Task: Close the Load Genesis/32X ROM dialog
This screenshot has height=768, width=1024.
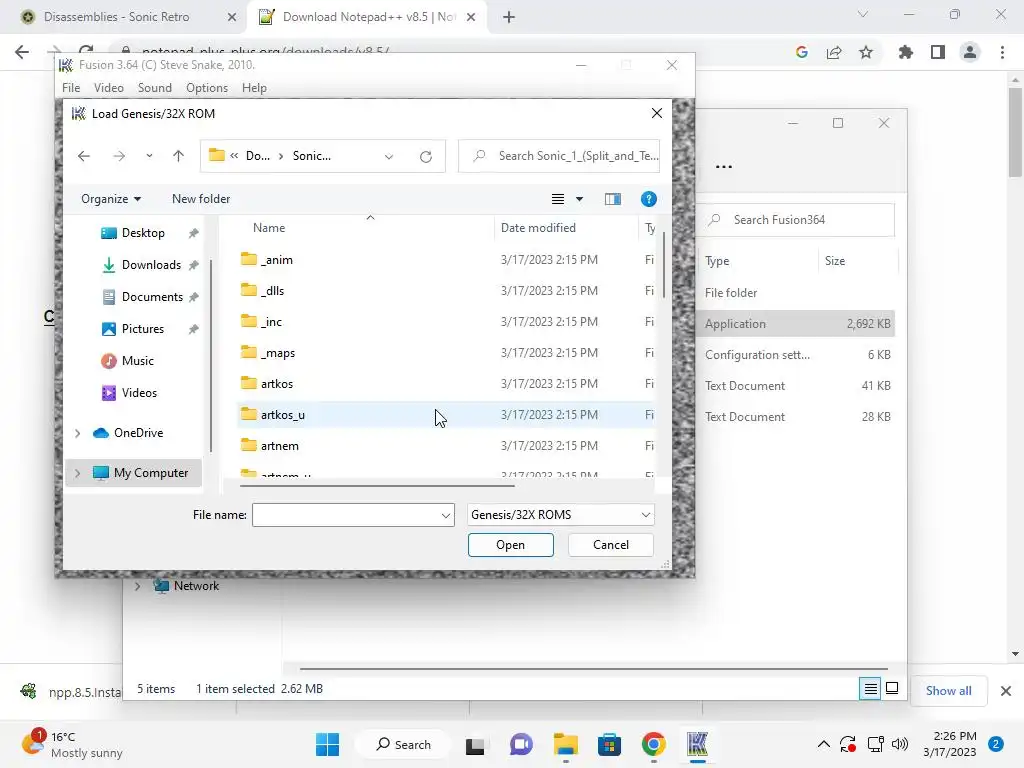Action: pyautogui.click(x=657, y=114)
